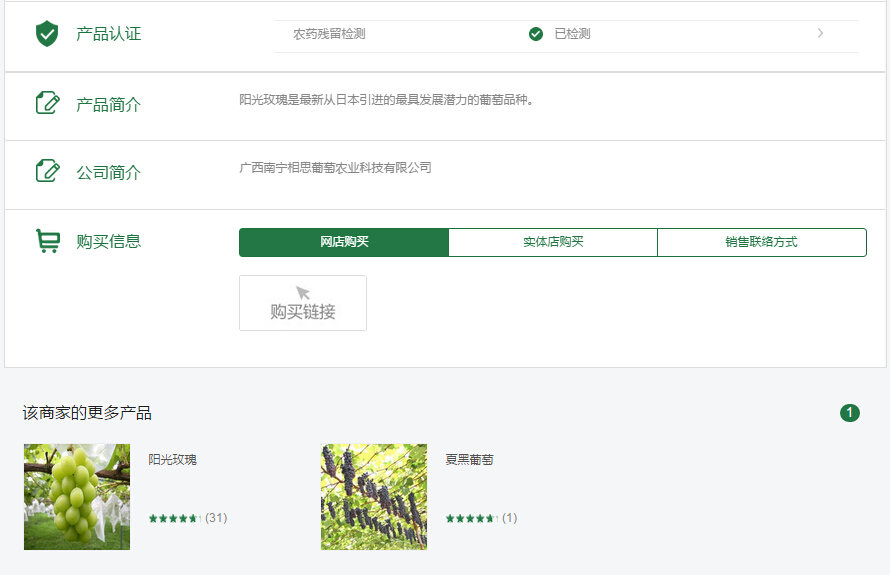Open the 夏黑葡萄 product link
This screenshot has width=890, height=575.
pyautogui.click(x=469, y=460)
